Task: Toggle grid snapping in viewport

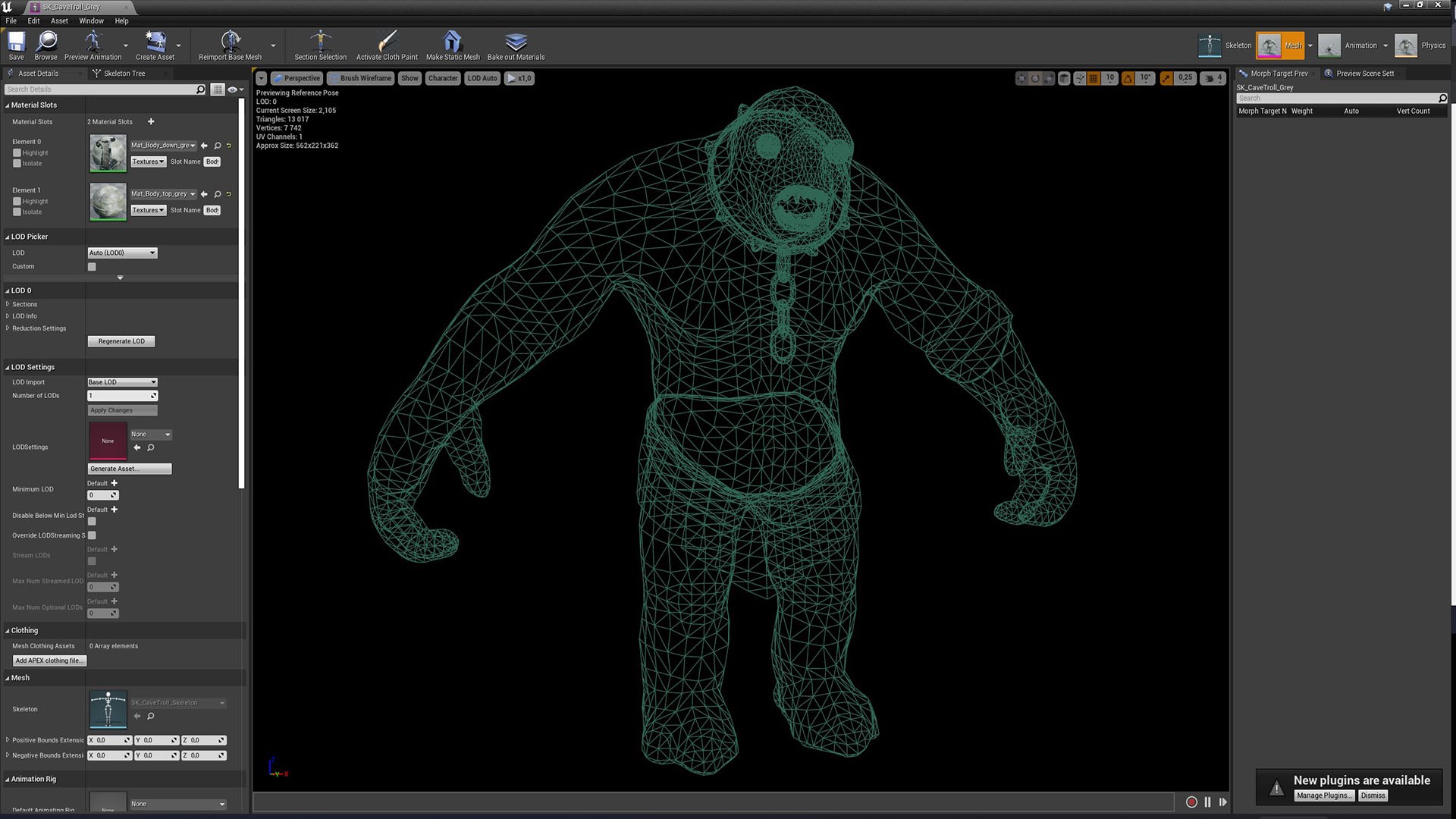Action: 1094,78
